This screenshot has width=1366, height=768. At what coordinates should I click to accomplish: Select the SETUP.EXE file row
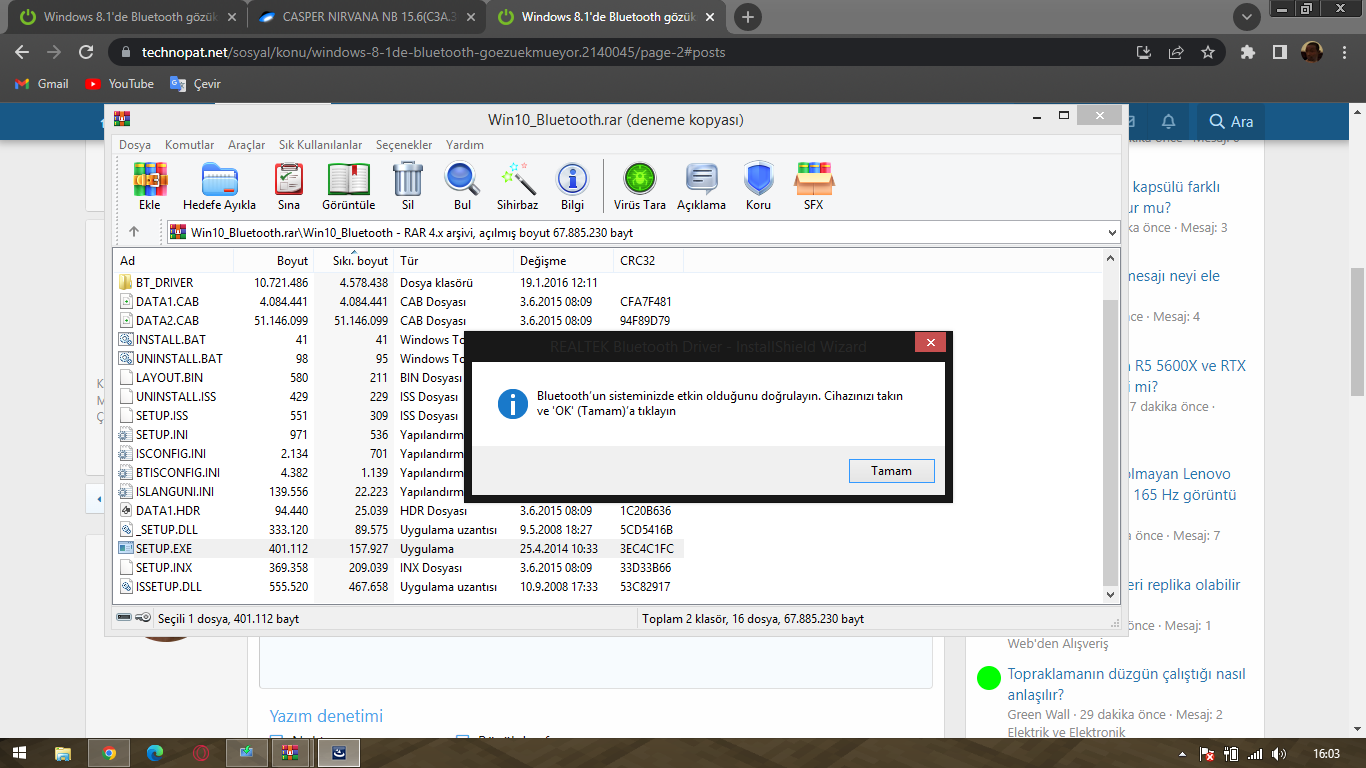coord(400,549)
